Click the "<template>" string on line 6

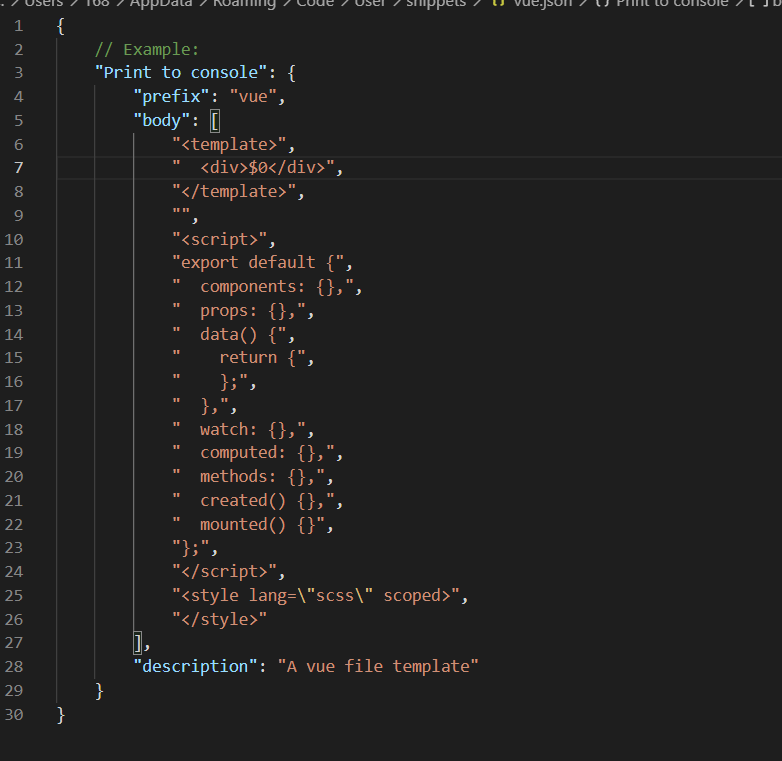[229, 145]
